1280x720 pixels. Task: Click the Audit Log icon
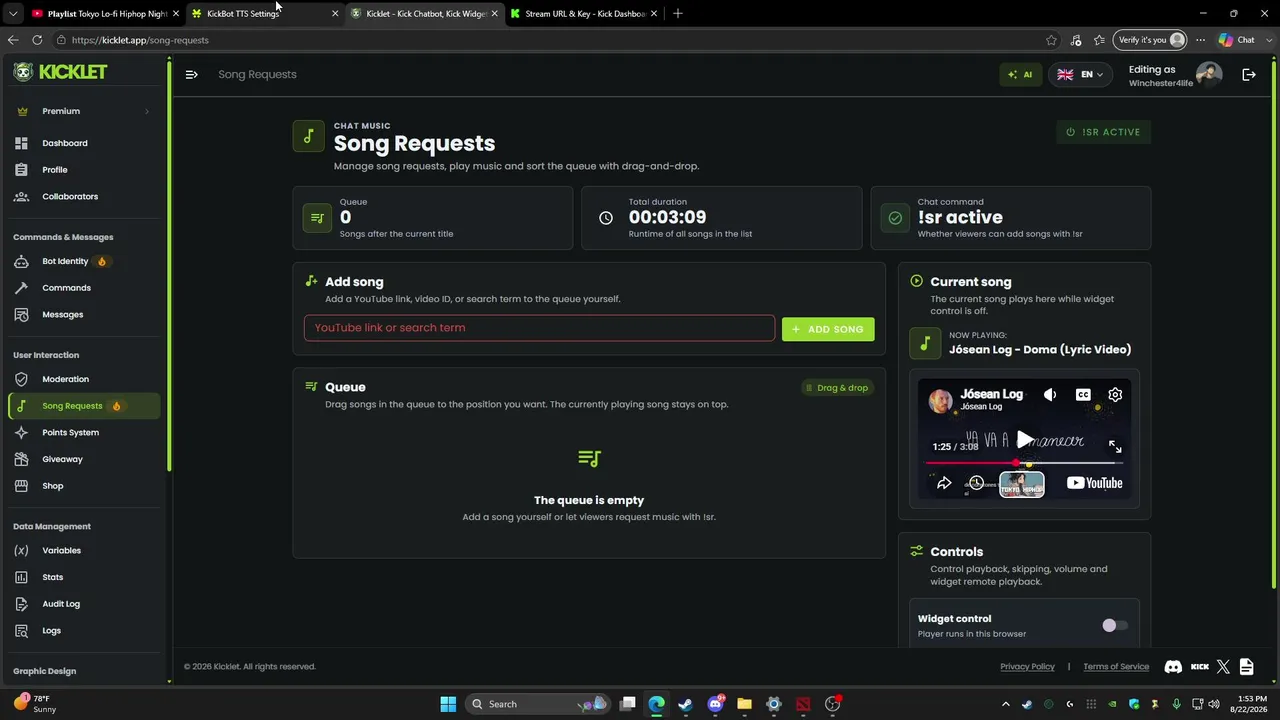coord(21,604)
